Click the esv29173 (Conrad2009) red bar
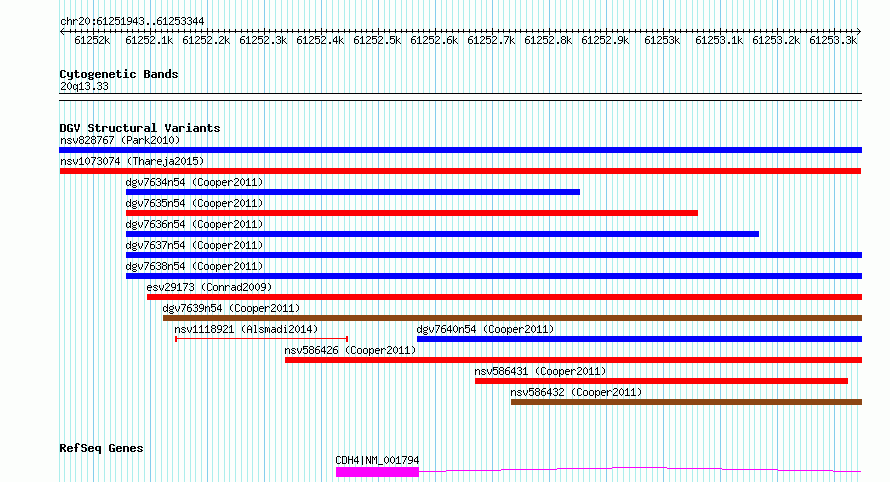 504,297
